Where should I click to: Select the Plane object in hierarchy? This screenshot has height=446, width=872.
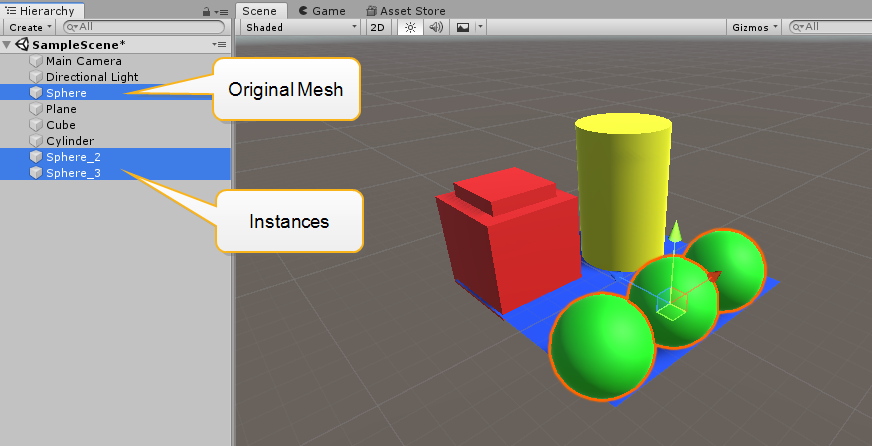point(61,109)
